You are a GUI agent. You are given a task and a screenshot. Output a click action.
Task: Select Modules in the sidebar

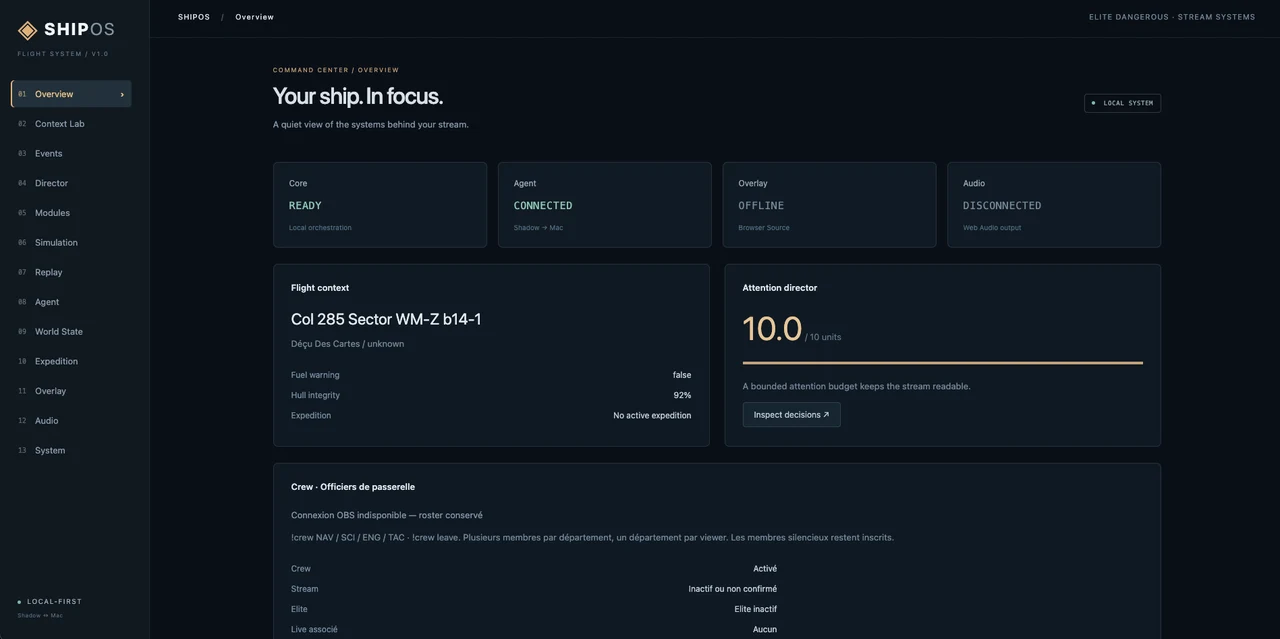71,213
